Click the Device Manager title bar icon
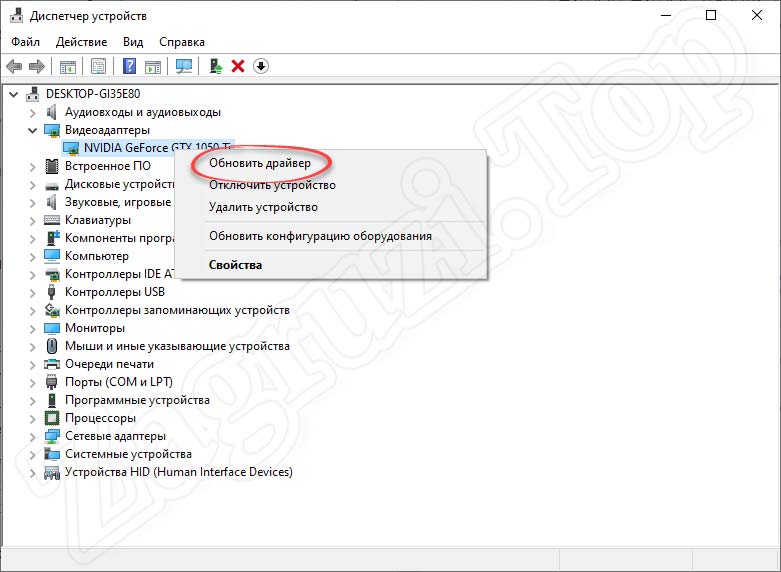 16,15
